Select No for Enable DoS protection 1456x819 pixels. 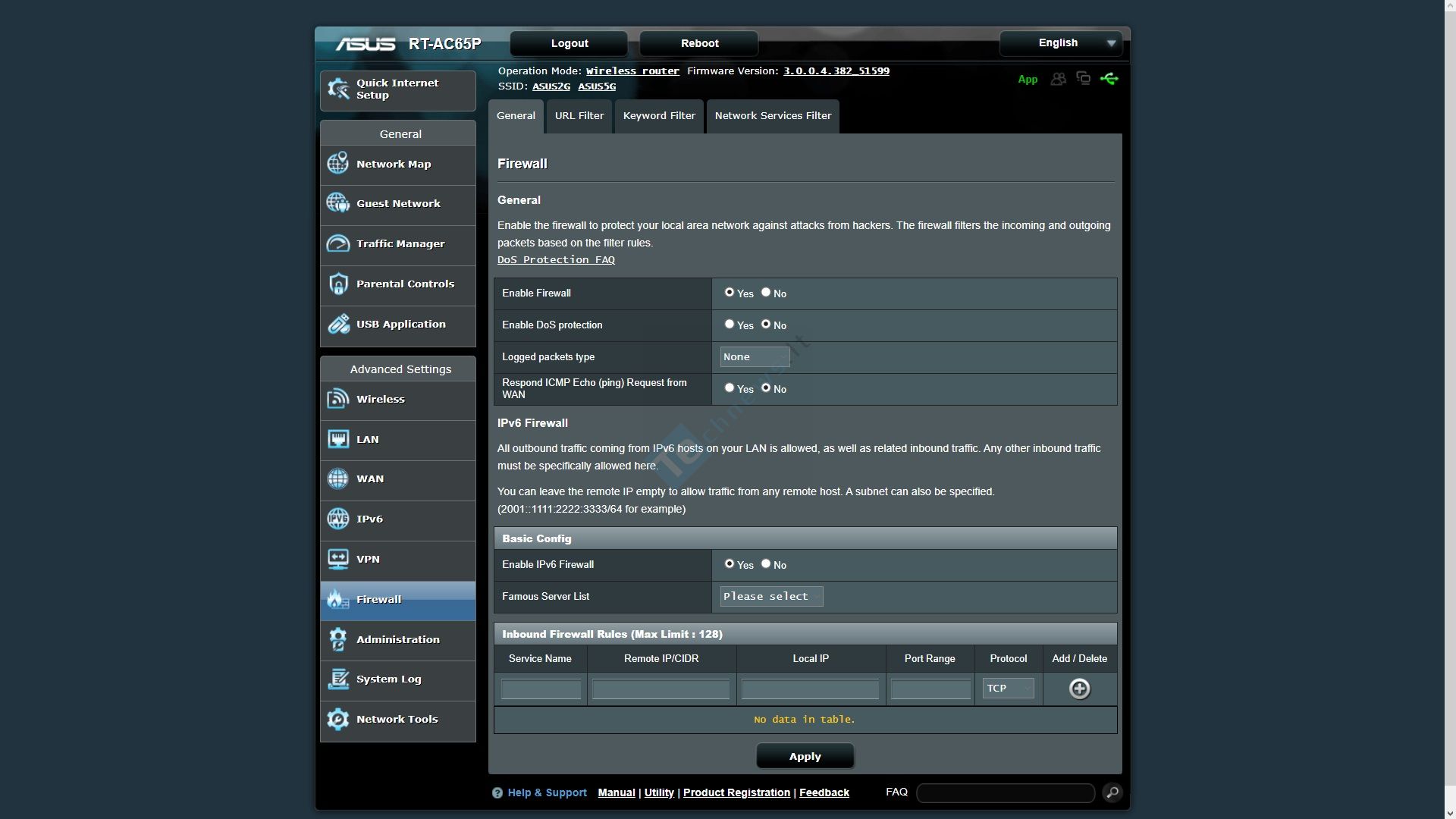(x=766, y=324)
